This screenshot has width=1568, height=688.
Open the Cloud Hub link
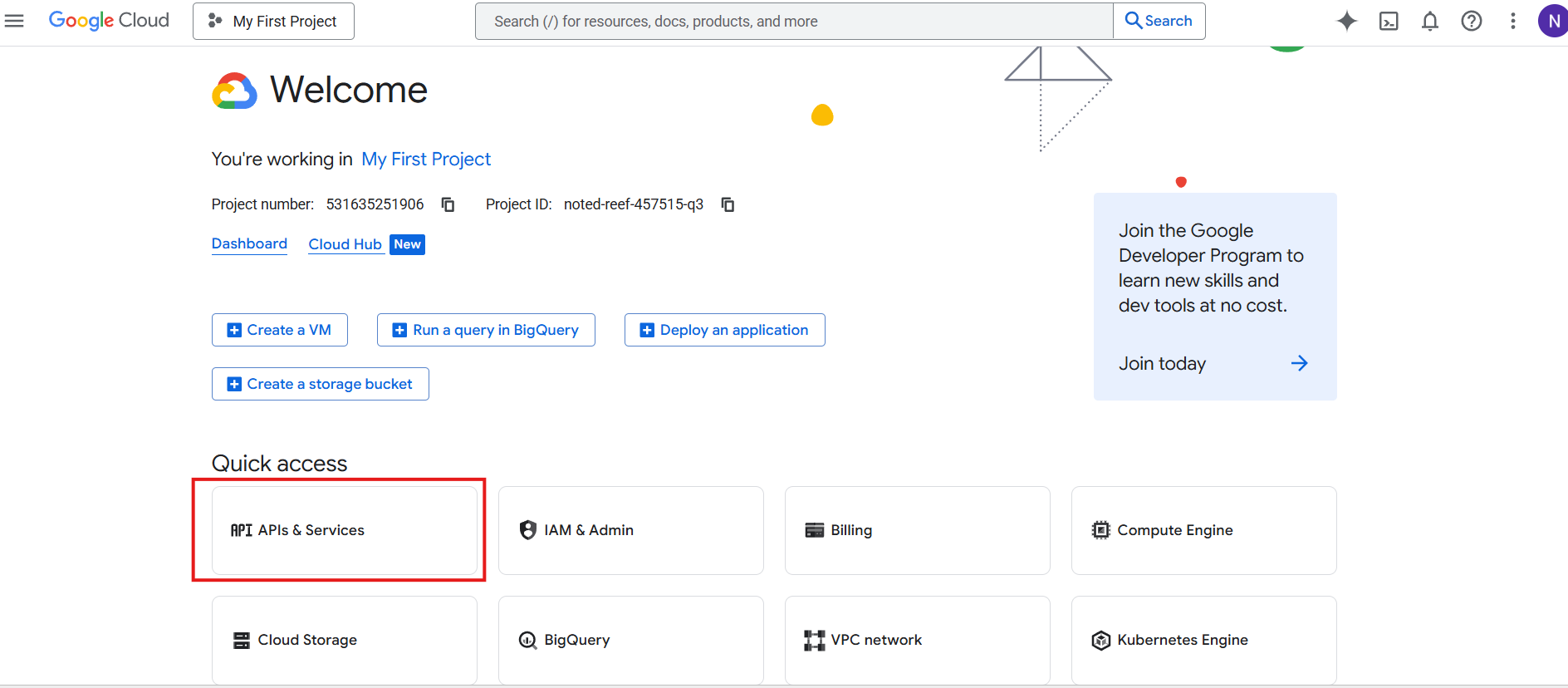coord(345,244)
